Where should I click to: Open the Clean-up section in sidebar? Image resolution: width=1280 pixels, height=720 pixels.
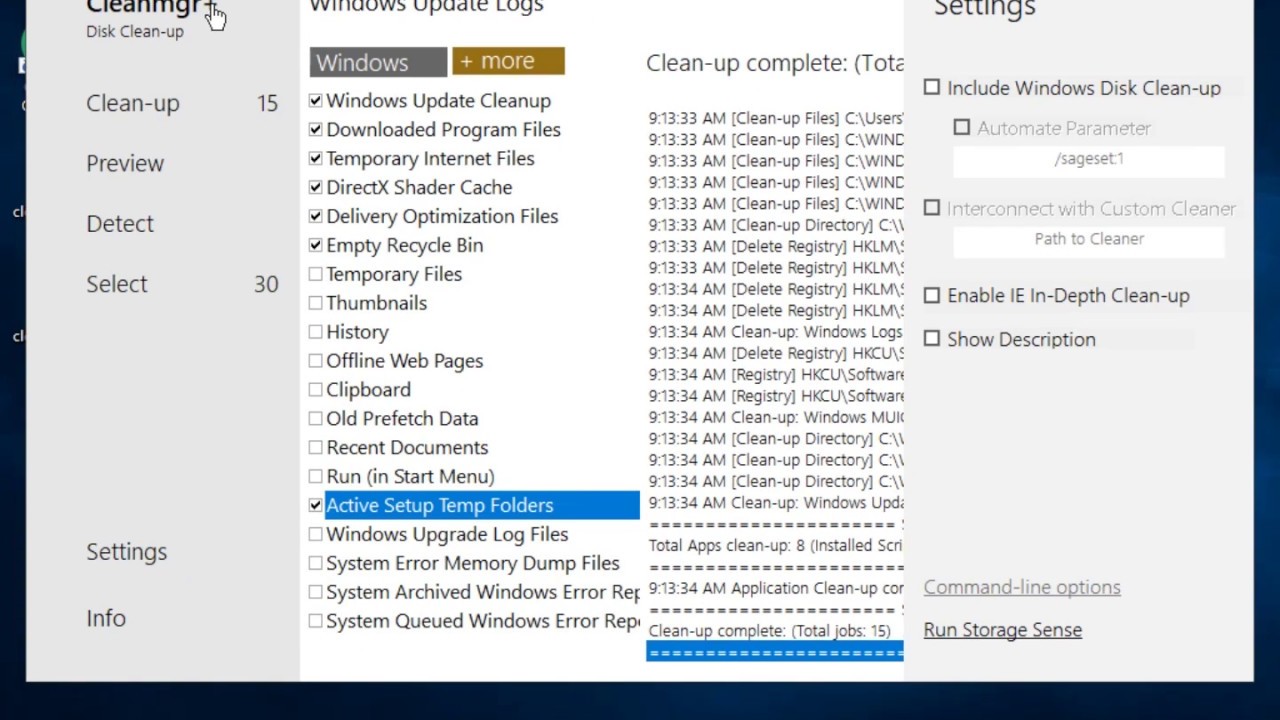133,103
